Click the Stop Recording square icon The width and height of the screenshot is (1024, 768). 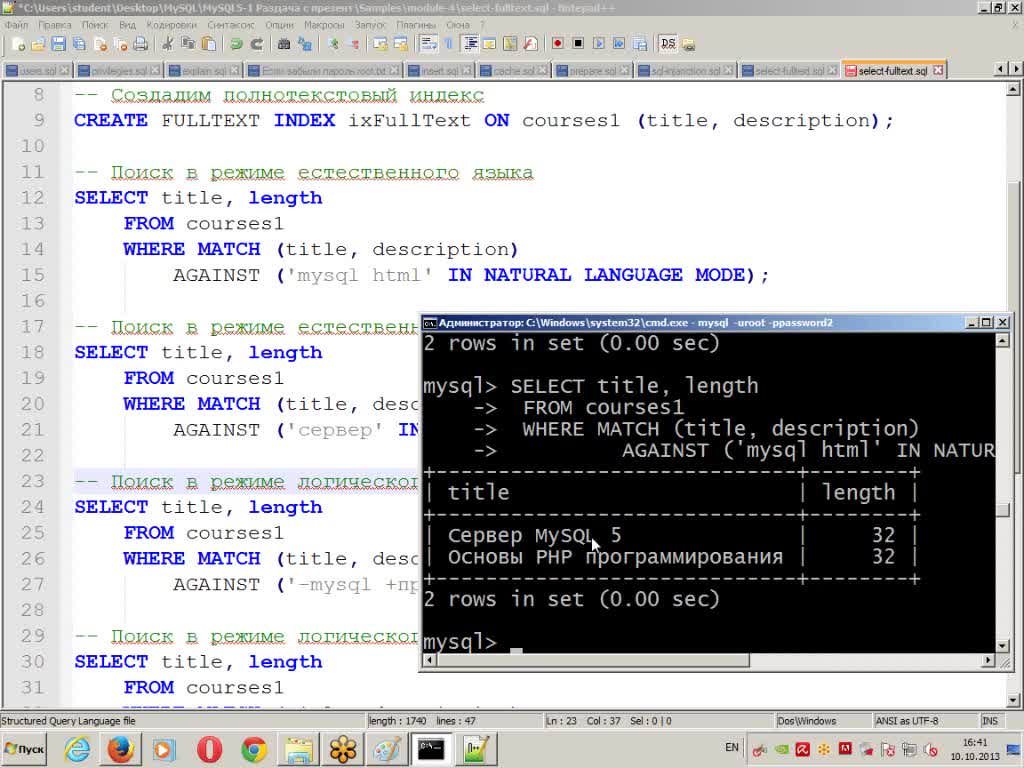pyautogui.click(x=578, y=44)
